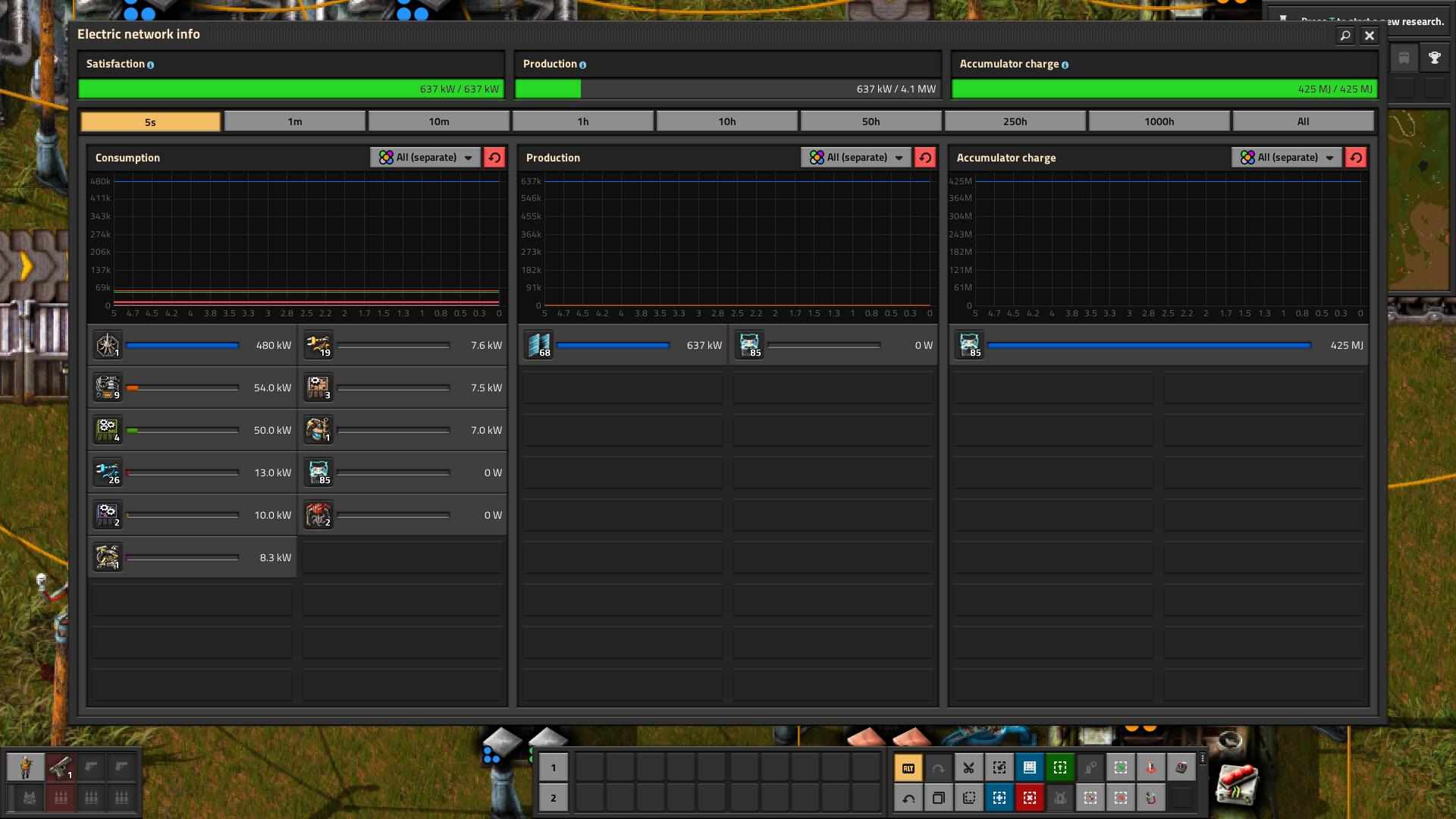This screenshot has height=819, width=1456.
Task: Select the 10h time range tab
Action: tap(726, 121)
